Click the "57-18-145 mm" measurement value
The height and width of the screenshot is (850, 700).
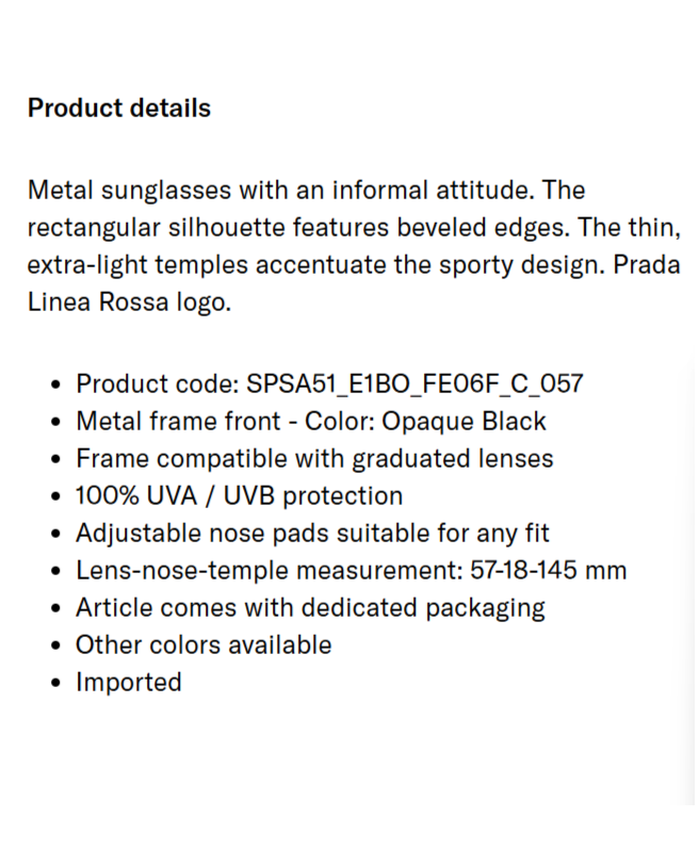point(548,571)
